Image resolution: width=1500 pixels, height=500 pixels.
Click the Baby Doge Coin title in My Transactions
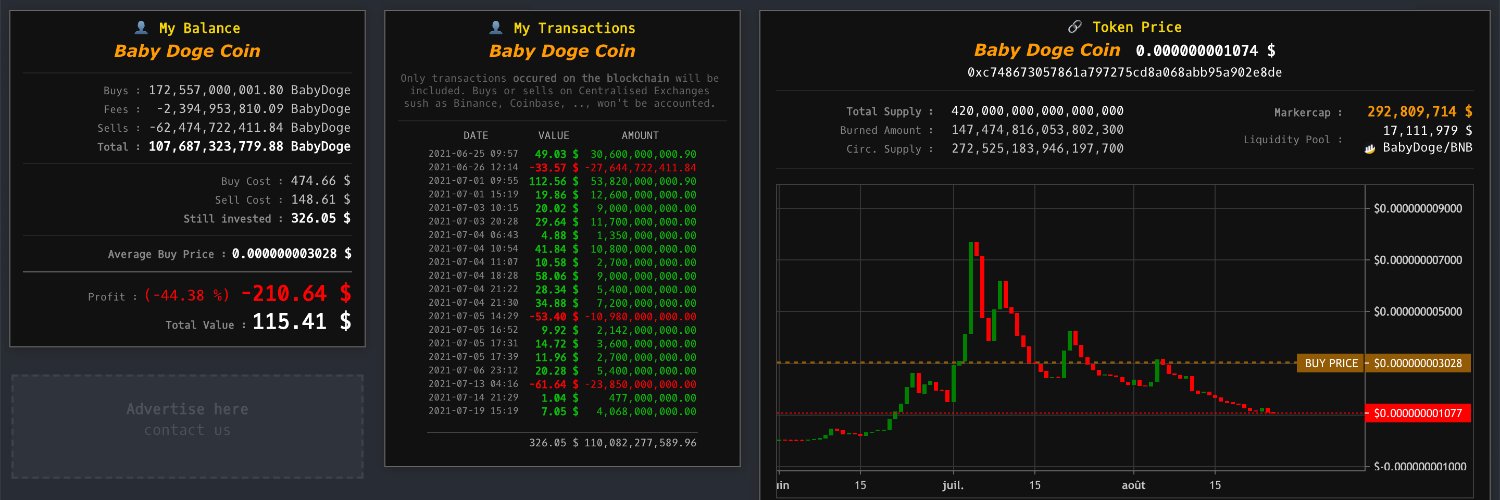point(562,51)
